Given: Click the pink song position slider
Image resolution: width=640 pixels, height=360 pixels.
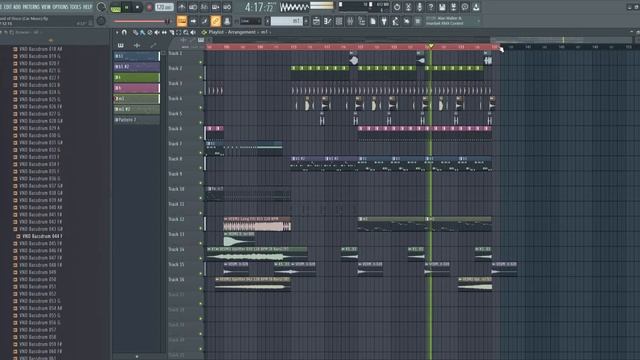Looking at the screenshot, I should coord(142,21).
